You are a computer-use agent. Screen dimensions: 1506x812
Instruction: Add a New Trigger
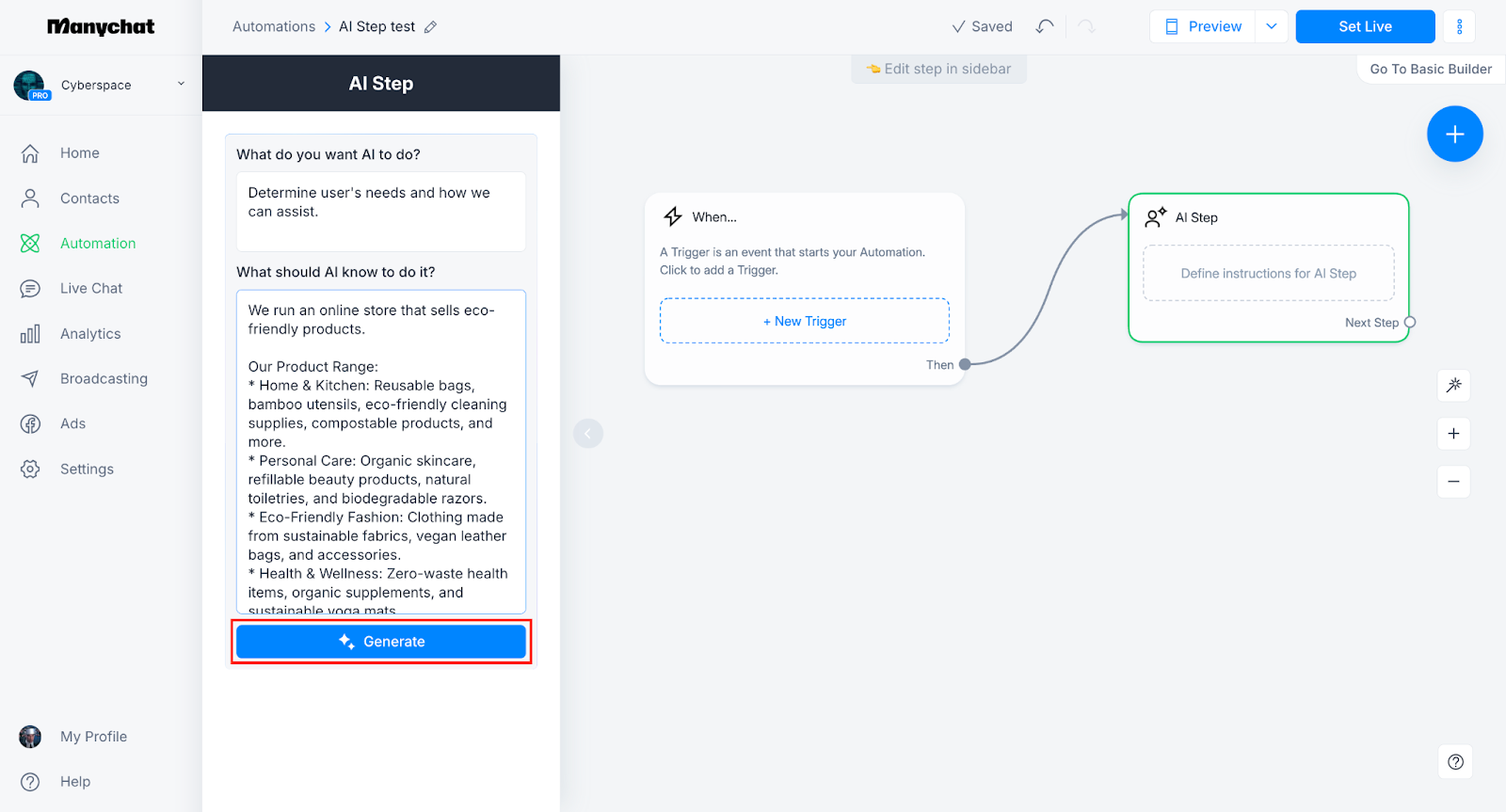804,321
